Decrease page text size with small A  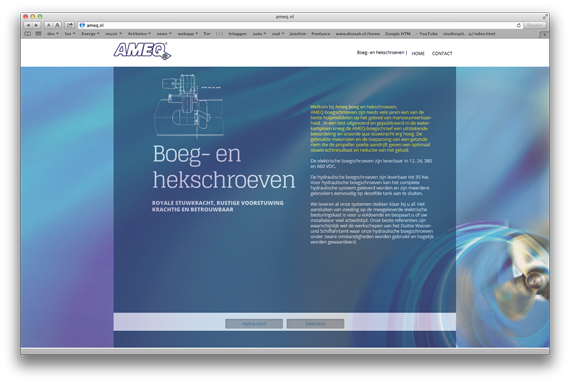(48, 25)
